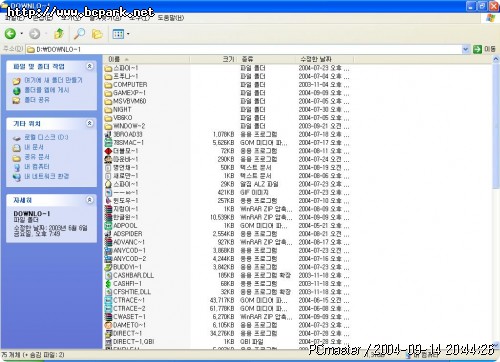The height and width of the screenshot is (362, 500).
Task: Select the CASHBAR.DLL file icon
Action: coord(108,275)
